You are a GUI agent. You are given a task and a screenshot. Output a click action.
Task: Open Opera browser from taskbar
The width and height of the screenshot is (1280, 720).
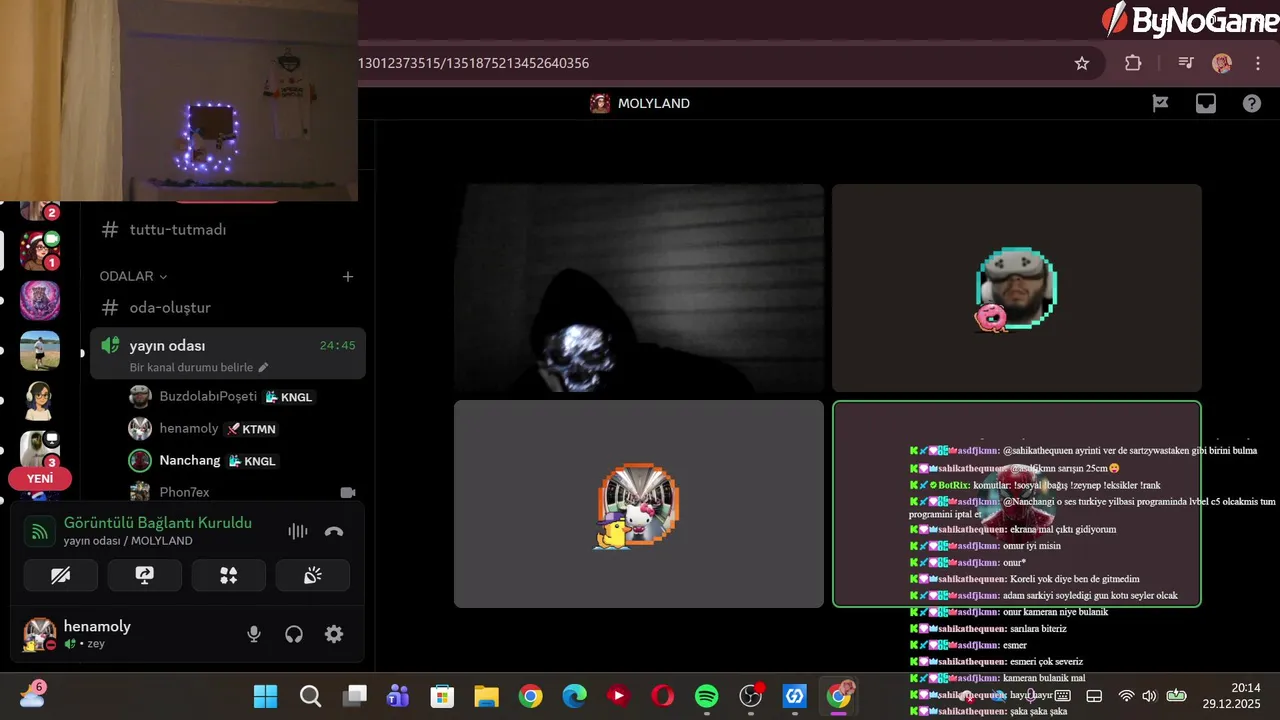pos(662,696)
